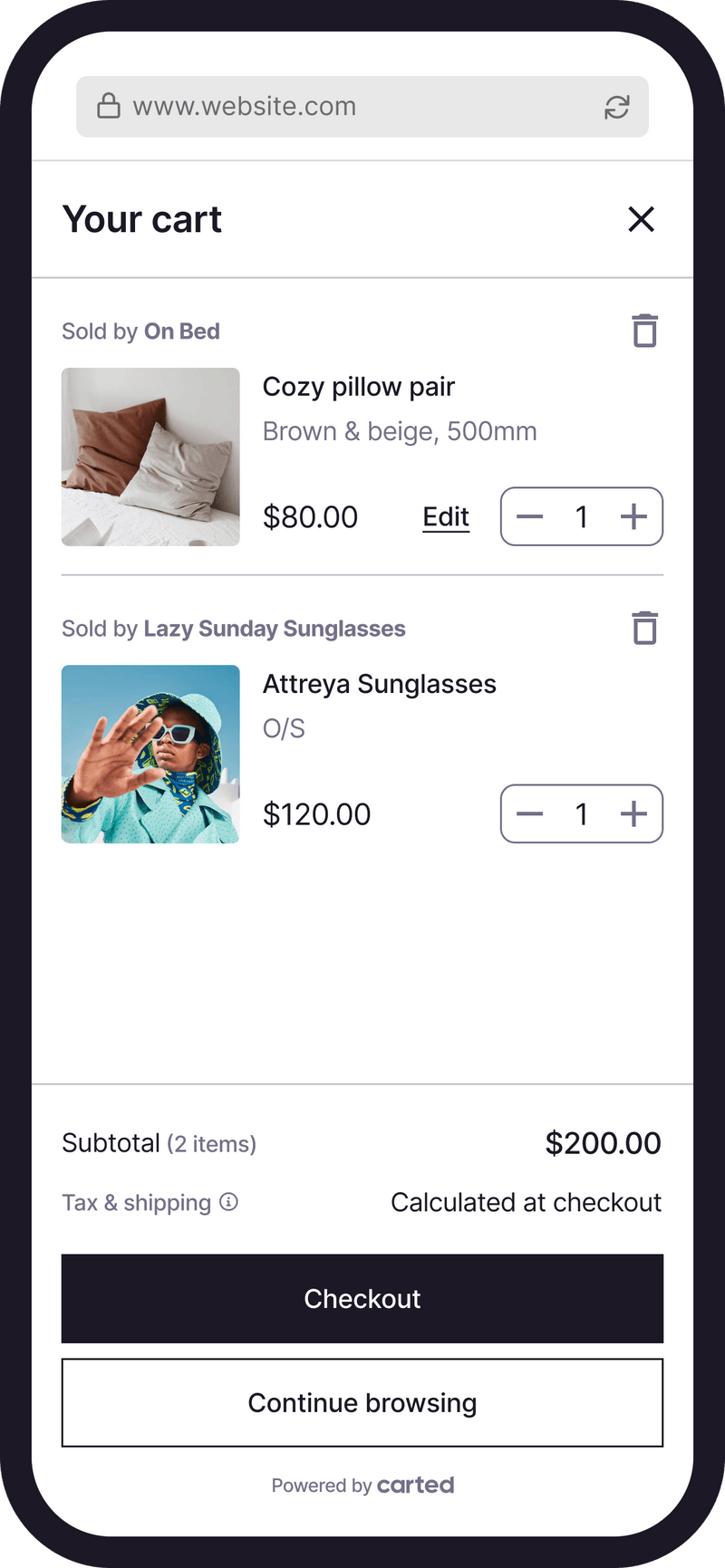Increase Attreya Sunglasses quantity with plus icon
The image size is (725, 1568).
[633, 813]
